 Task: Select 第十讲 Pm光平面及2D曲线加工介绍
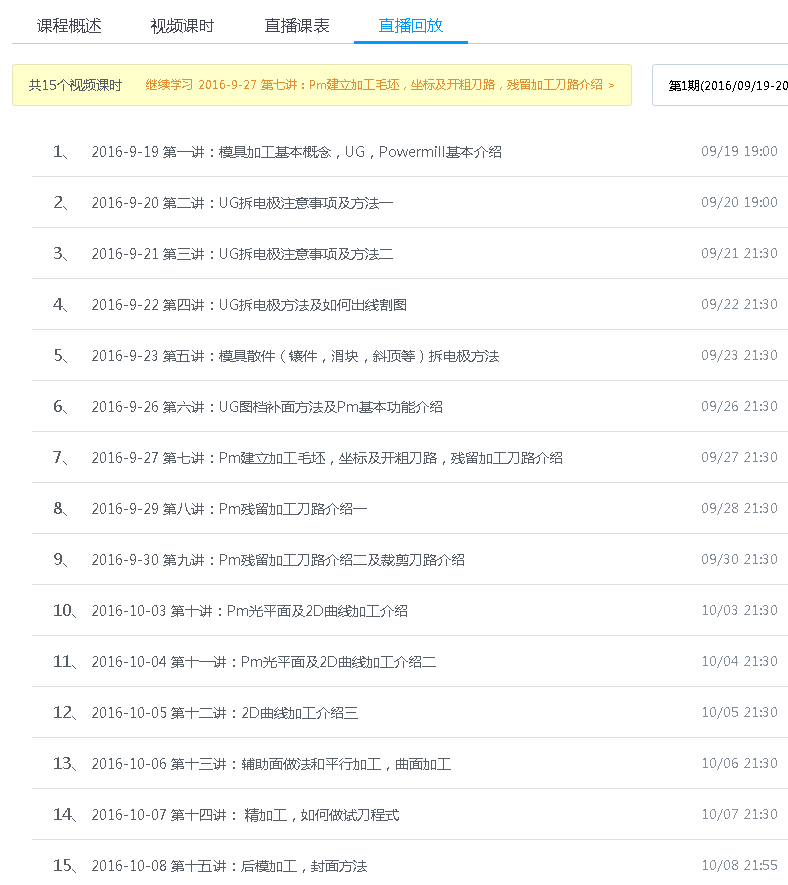coord(249,611)
